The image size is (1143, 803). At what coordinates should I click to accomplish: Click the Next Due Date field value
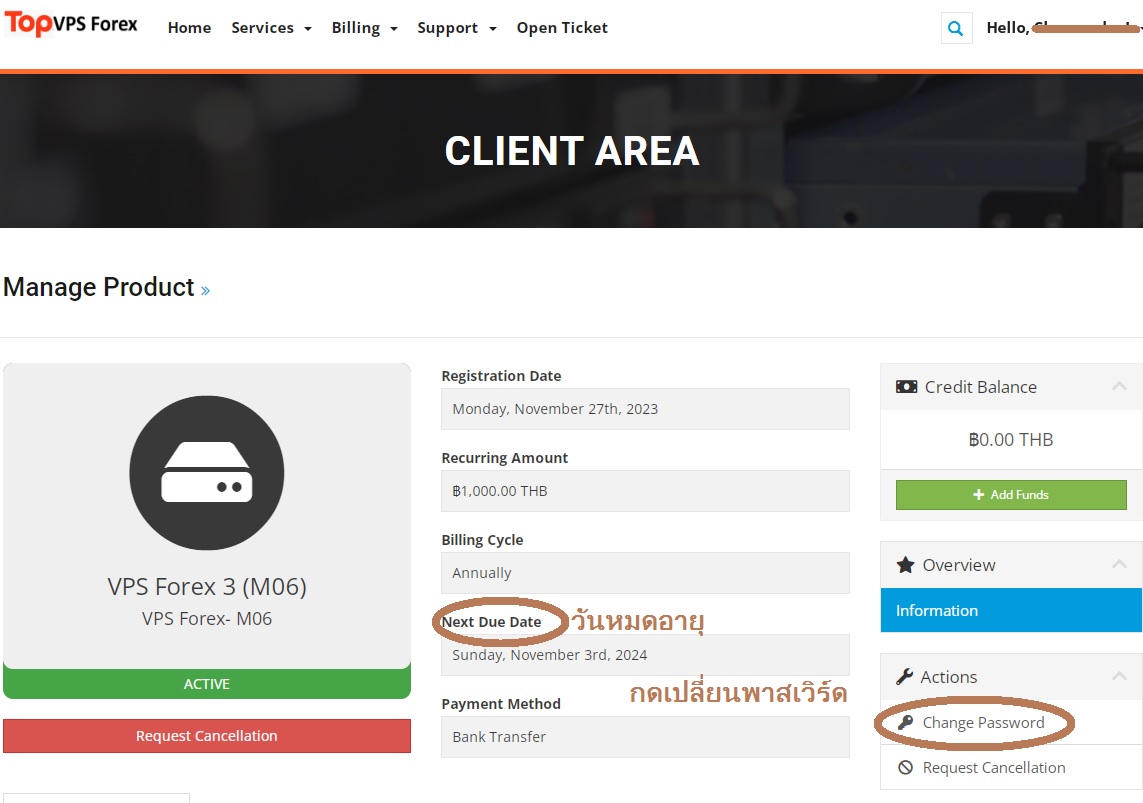point(645,655)
